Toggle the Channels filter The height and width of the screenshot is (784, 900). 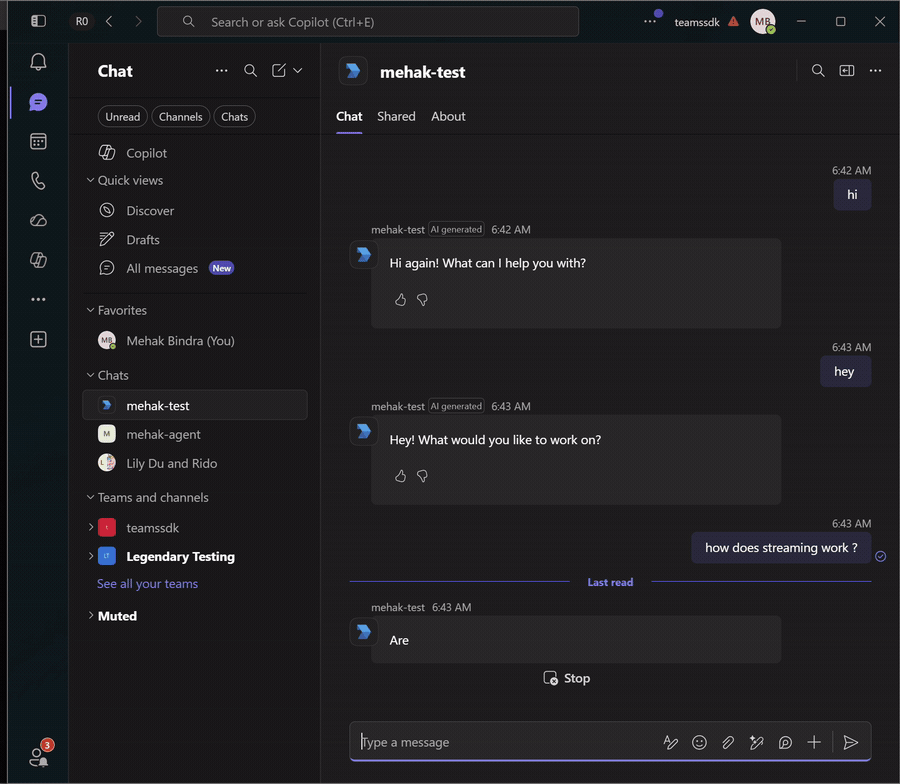[x=180, y=117]
